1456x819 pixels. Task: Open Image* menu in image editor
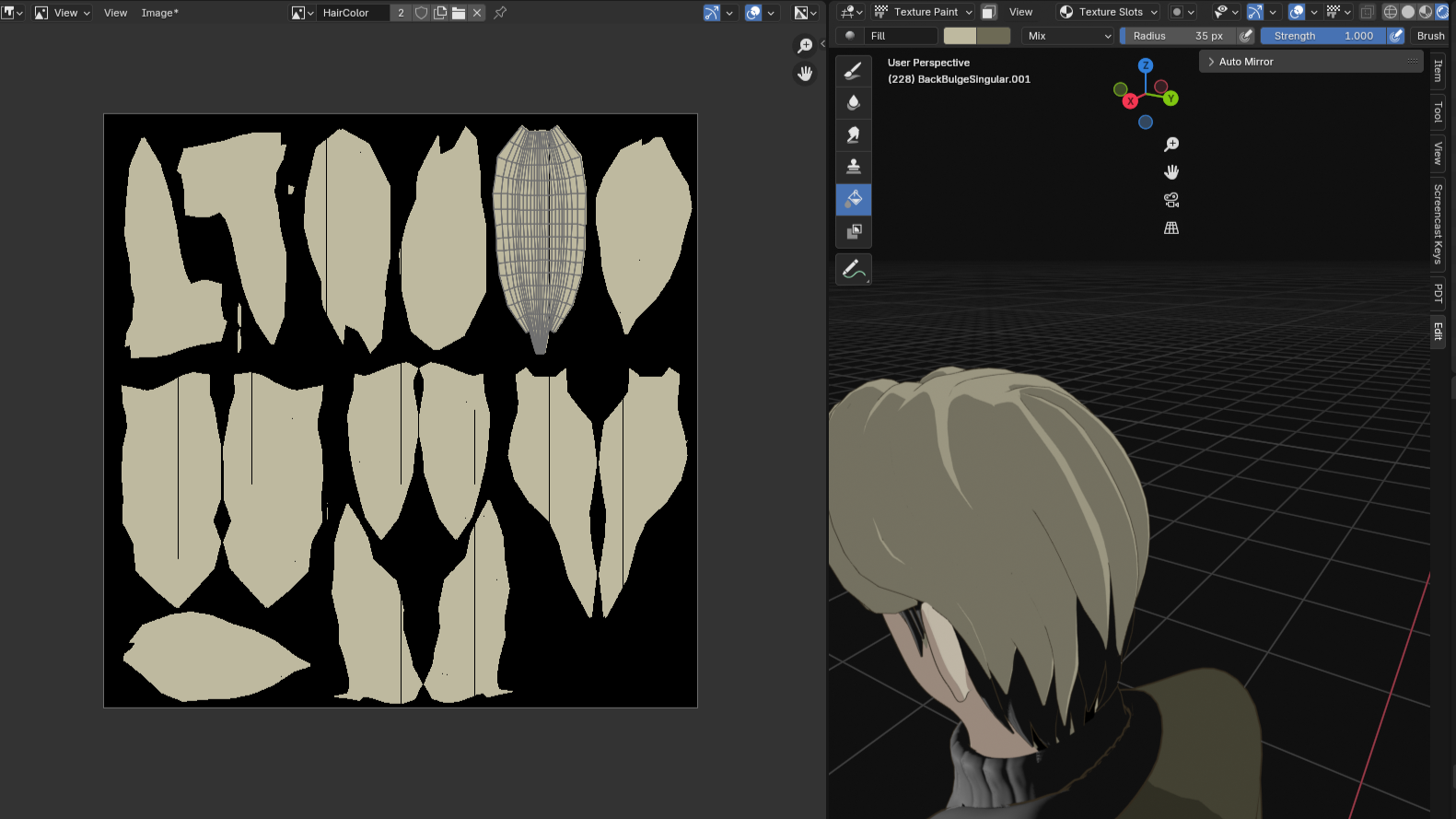(160, 13)
